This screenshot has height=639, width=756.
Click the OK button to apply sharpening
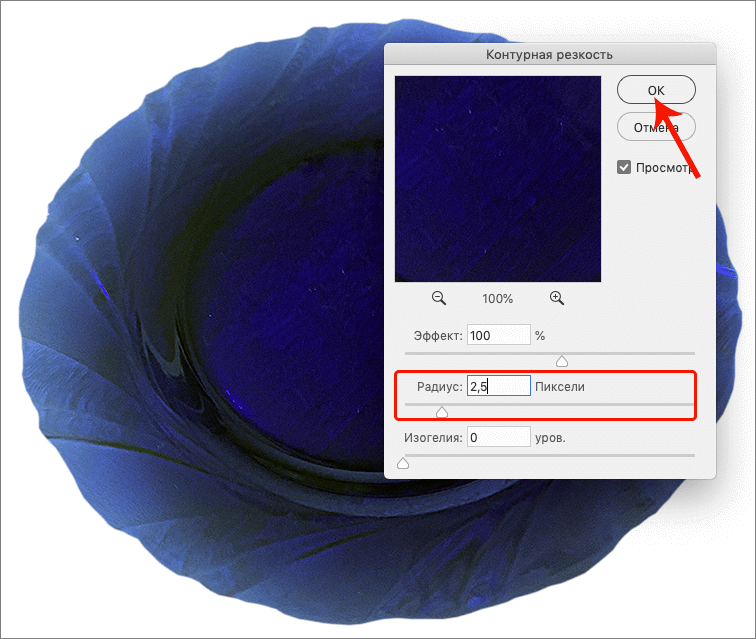[656, 90]
